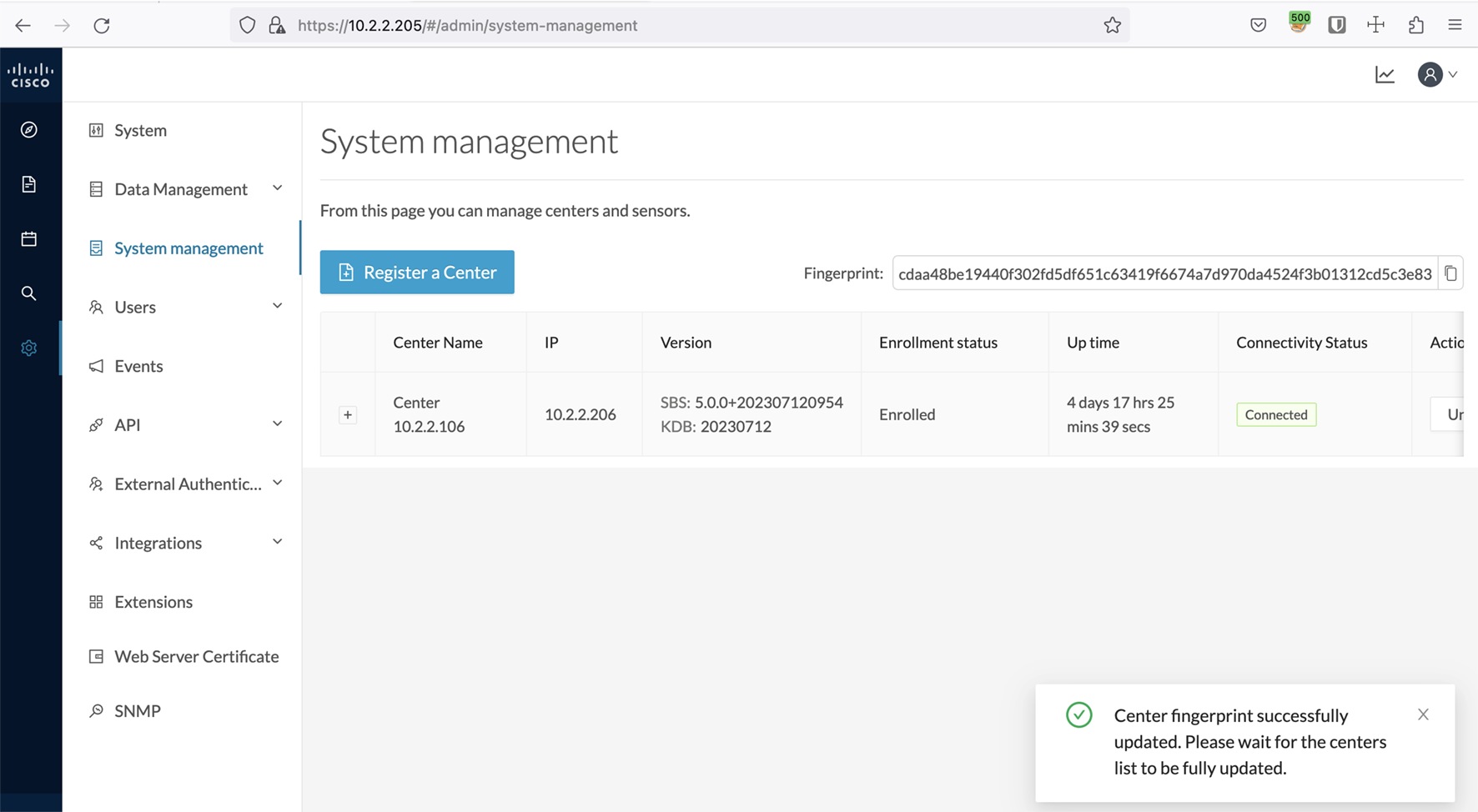Click the shield icon in the address bar

coord(247,25)
